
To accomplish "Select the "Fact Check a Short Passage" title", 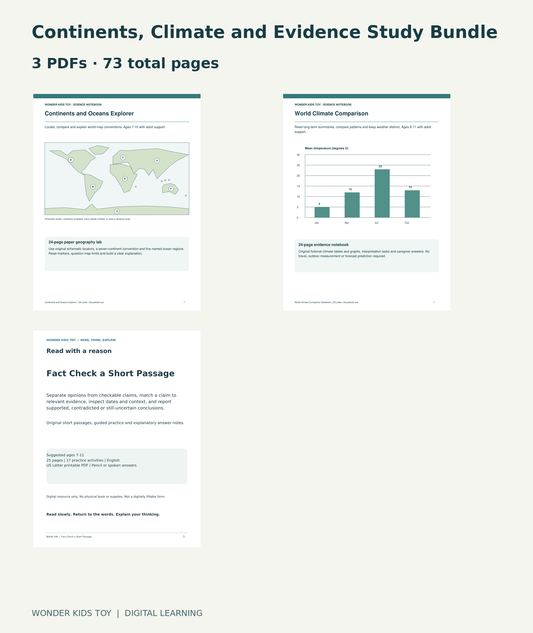I will tap(110, 373).
